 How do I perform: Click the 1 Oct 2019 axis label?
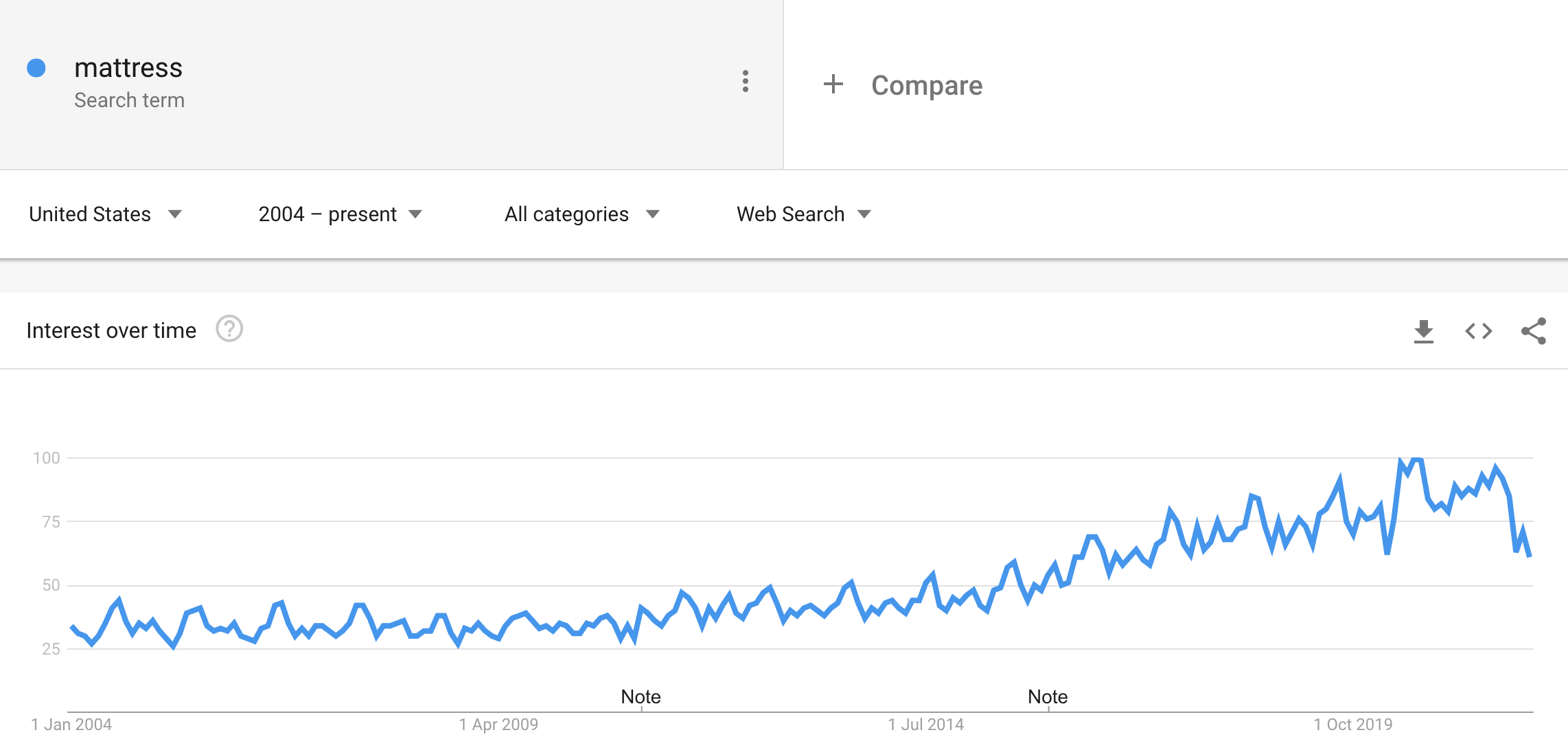point(1353,725)
